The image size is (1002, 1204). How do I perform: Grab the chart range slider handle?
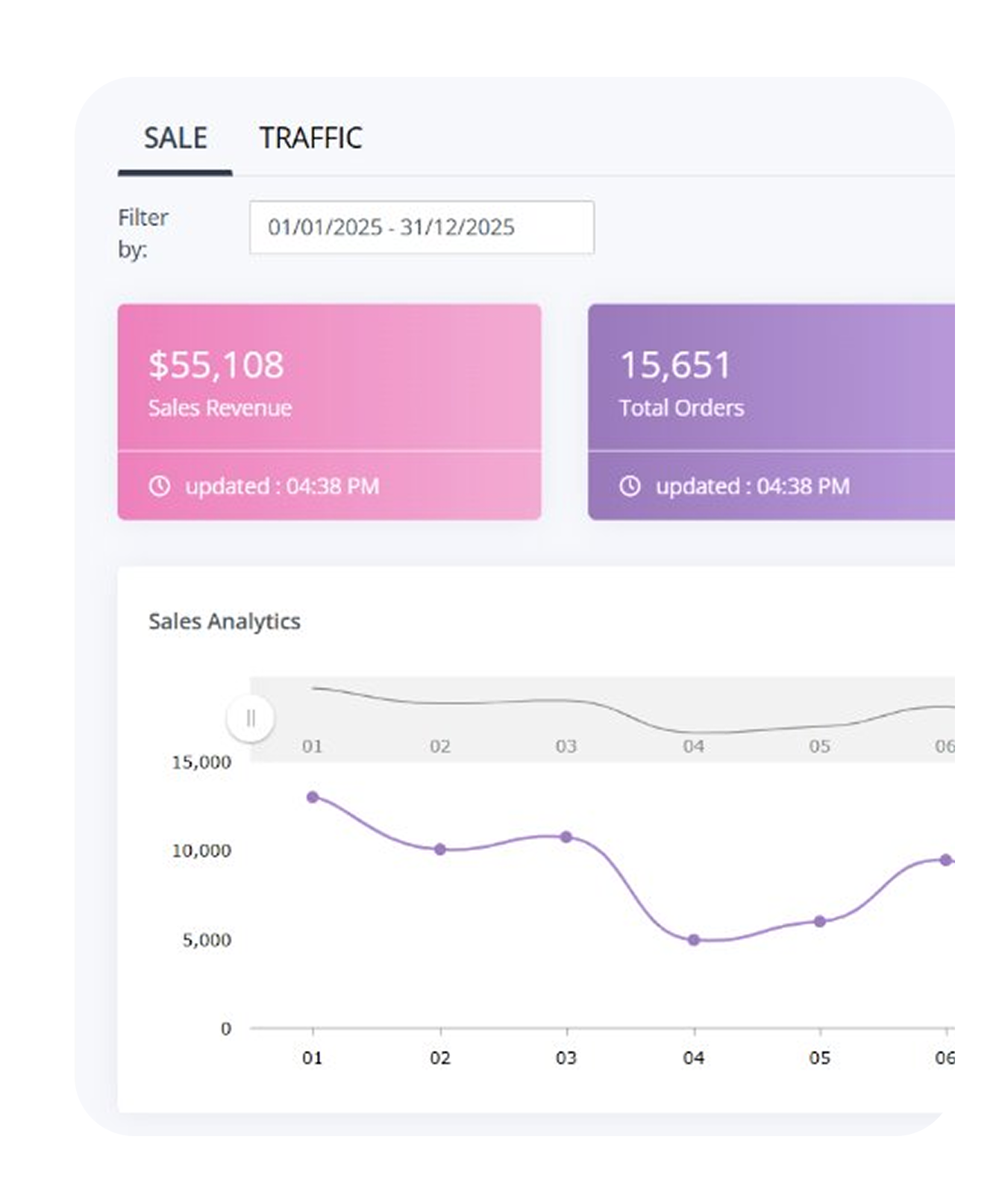pos(251,718)
